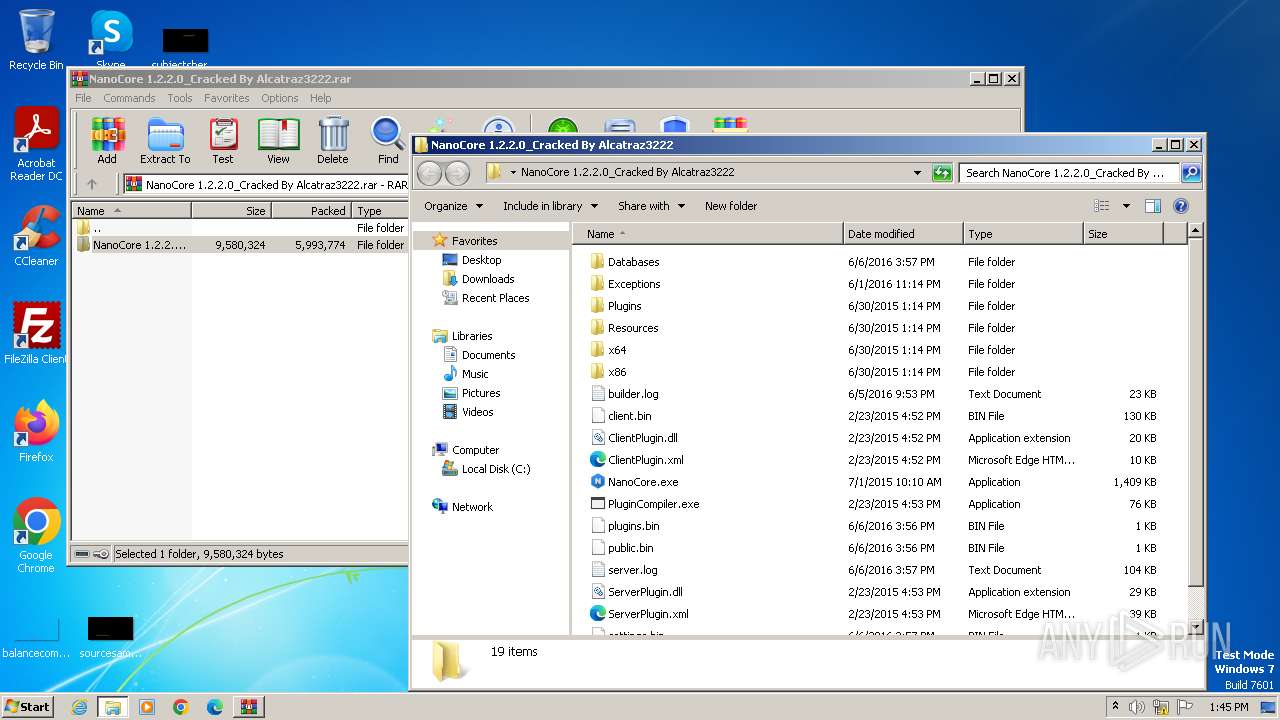Screen dimensions: 1280x720
Task: Open WinRAR Help menu
Action: pos(320,98)
